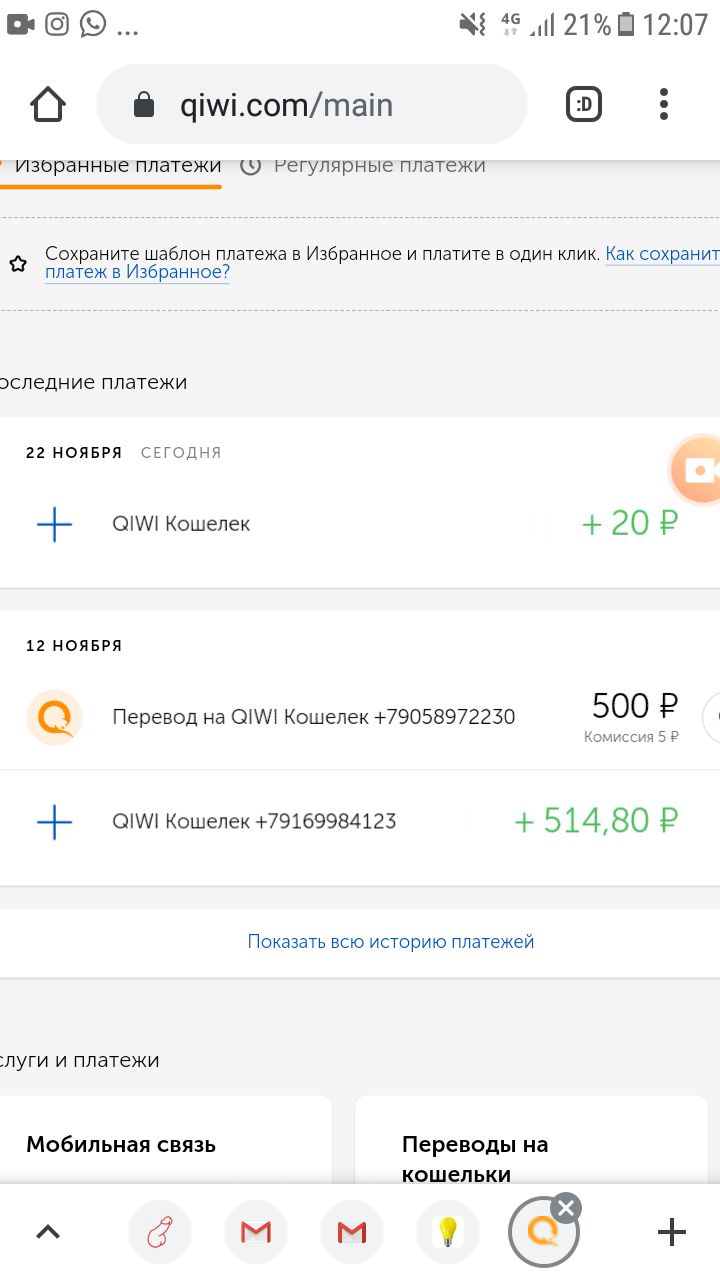
Task: Click the +20 ₽ amount
Action: [x=630, y=523]
